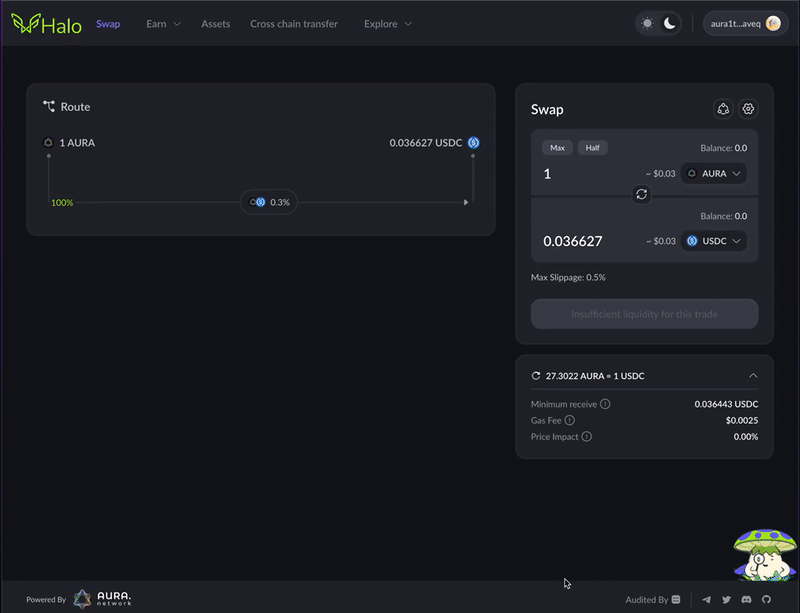Expand the Explore menu

[388, 24]
